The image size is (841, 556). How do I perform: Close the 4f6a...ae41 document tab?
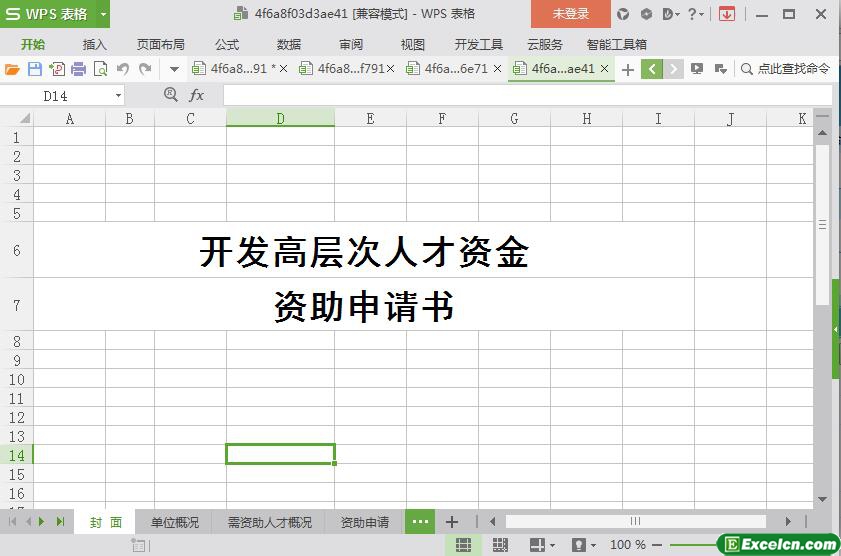[x=604, y=69]
